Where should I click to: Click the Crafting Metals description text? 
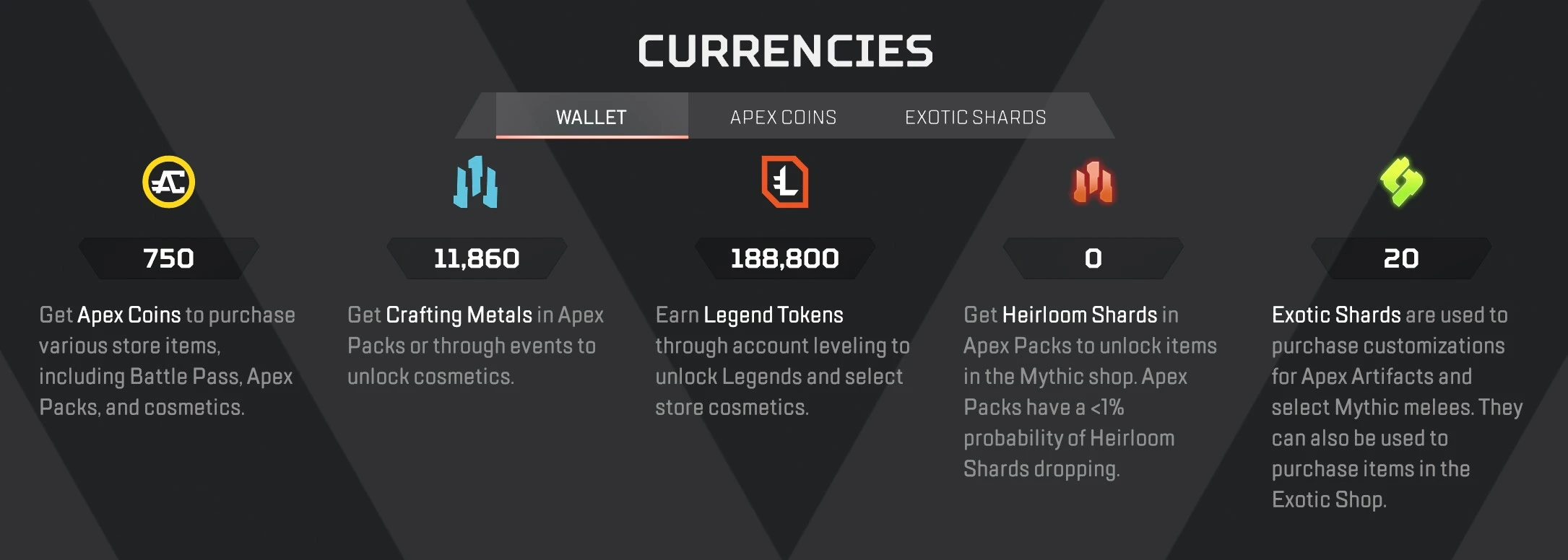click(x=476, y=346)
